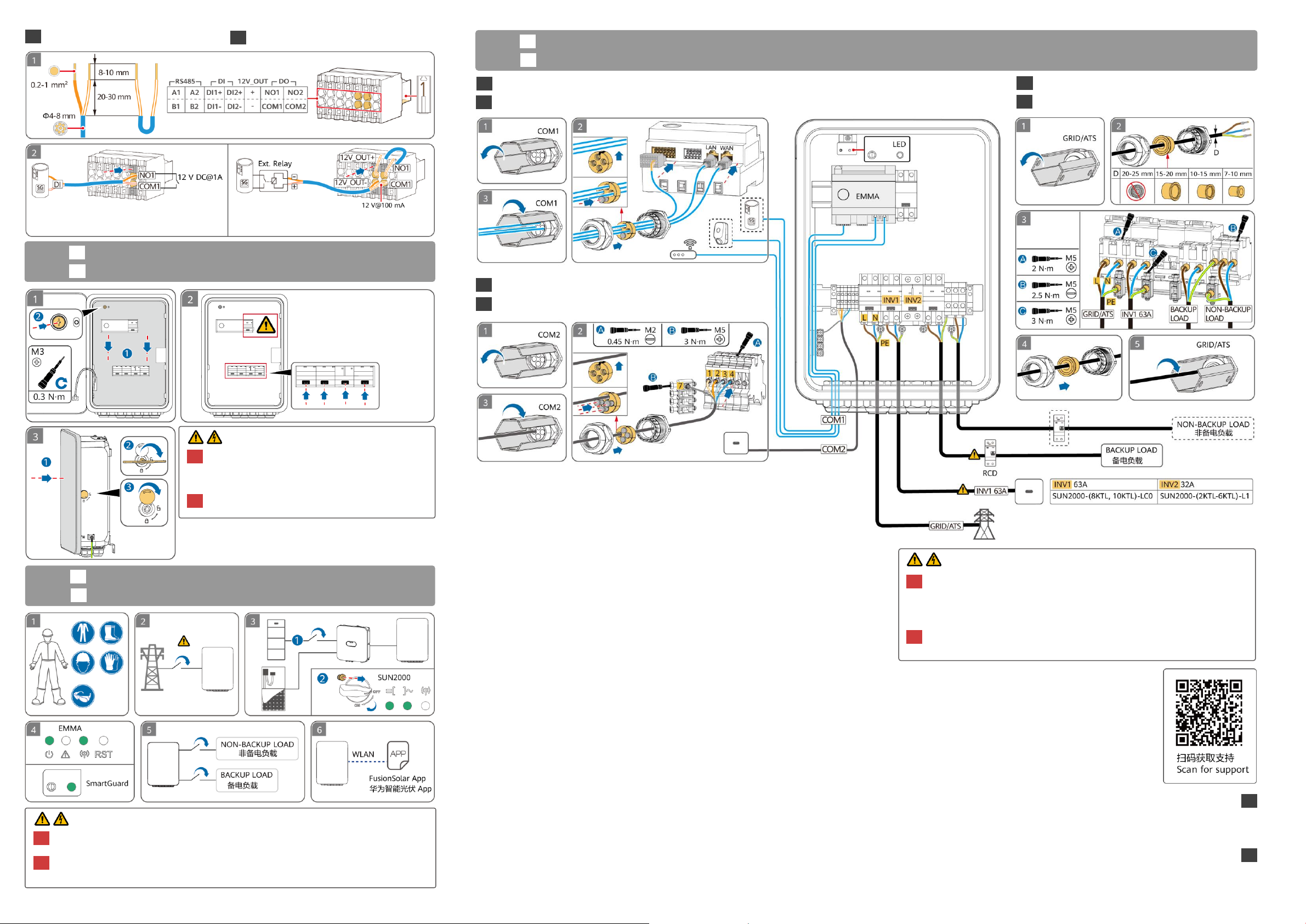
Task: Click the 8-10 mm strip length dimension
Action: 113,73
